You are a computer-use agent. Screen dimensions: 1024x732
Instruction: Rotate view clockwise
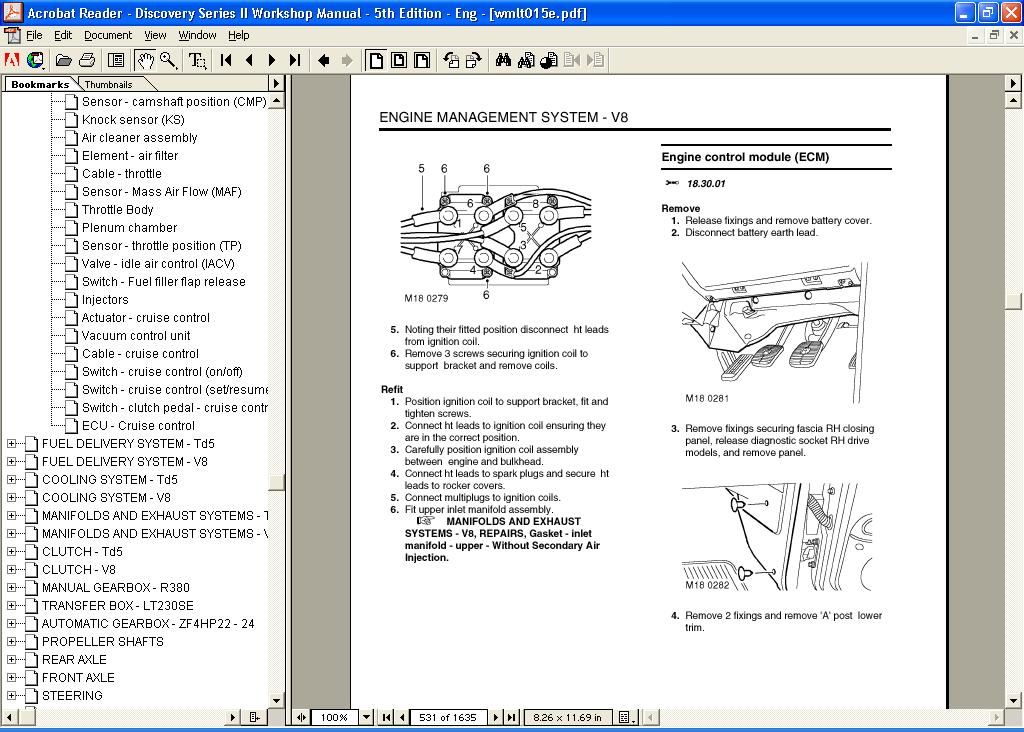tap(473, 61)
